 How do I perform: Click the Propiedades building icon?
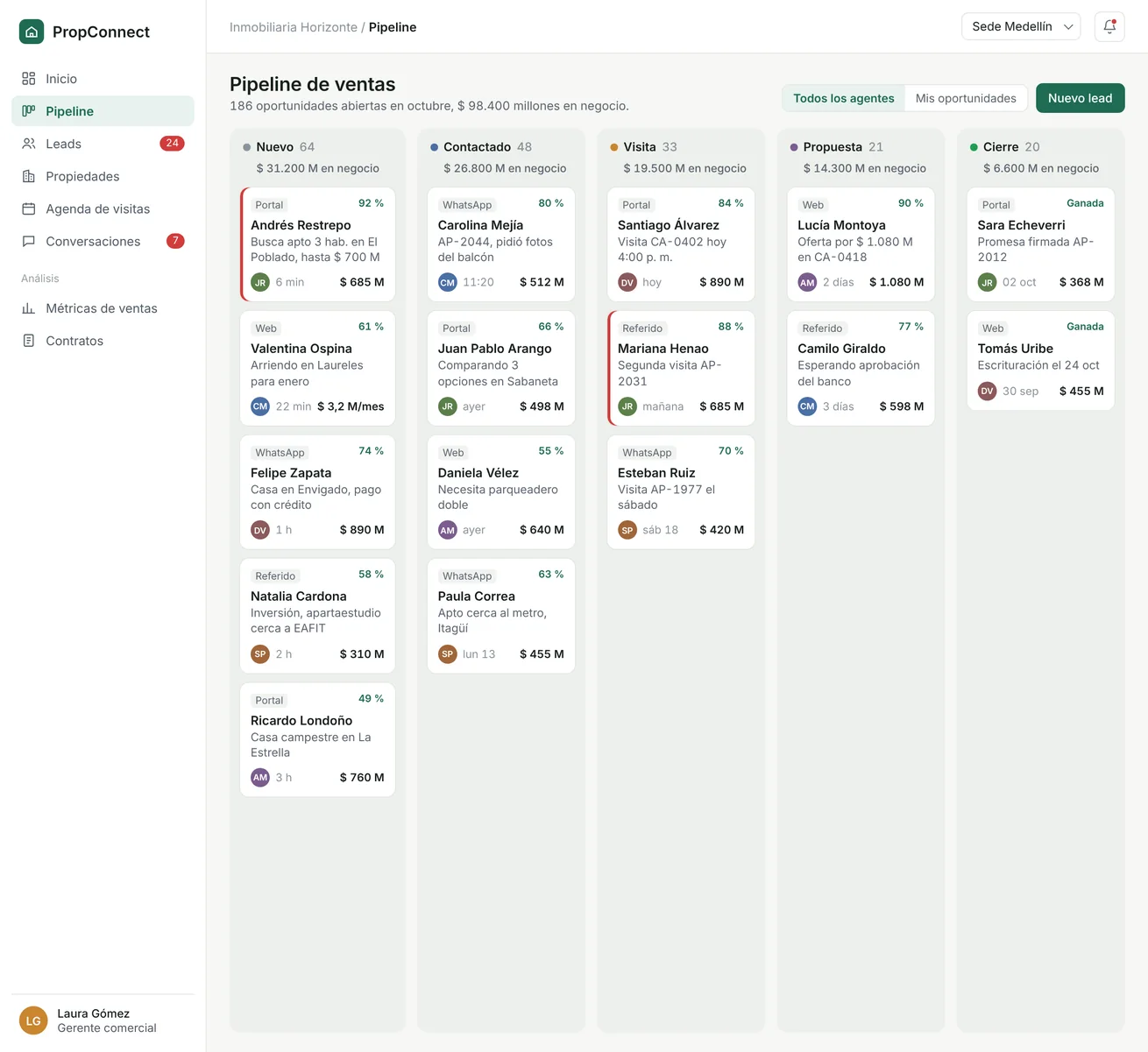coord(29,176)
